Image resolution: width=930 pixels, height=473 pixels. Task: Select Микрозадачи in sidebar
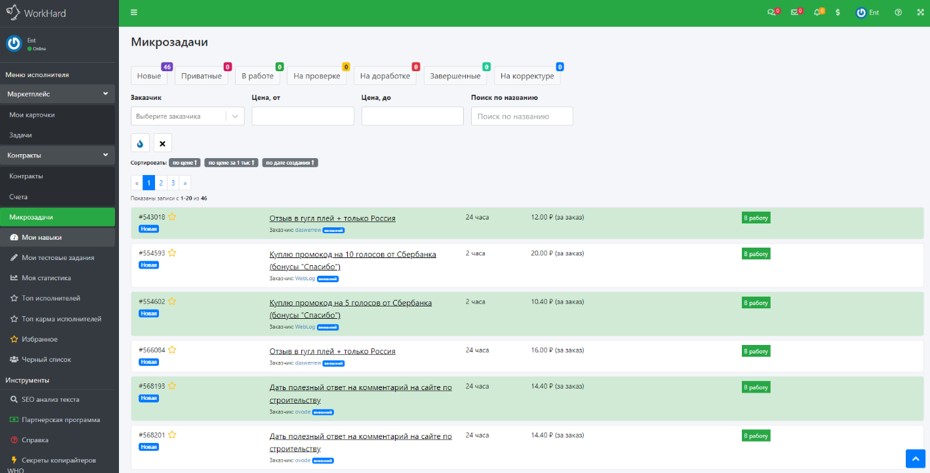[58, 217]
